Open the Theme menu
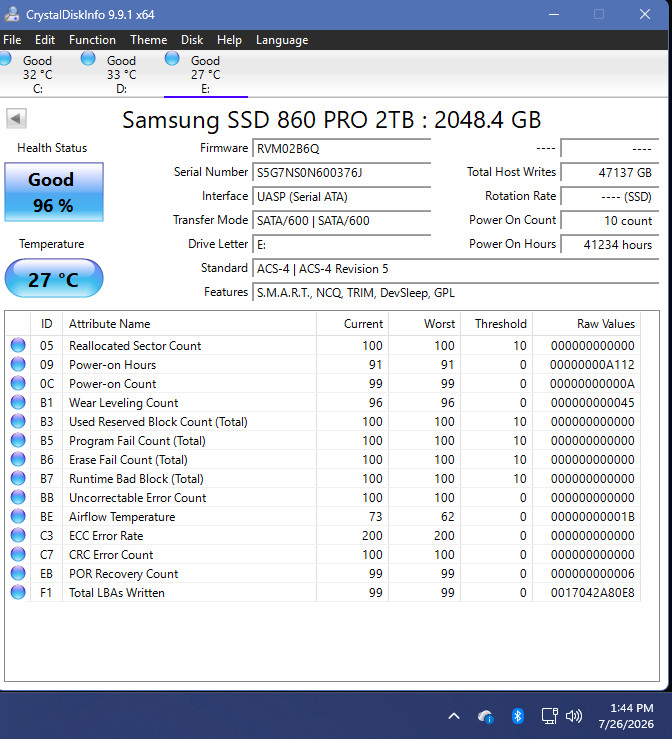Viewport: 672px width, 739px height. (148, 40)
